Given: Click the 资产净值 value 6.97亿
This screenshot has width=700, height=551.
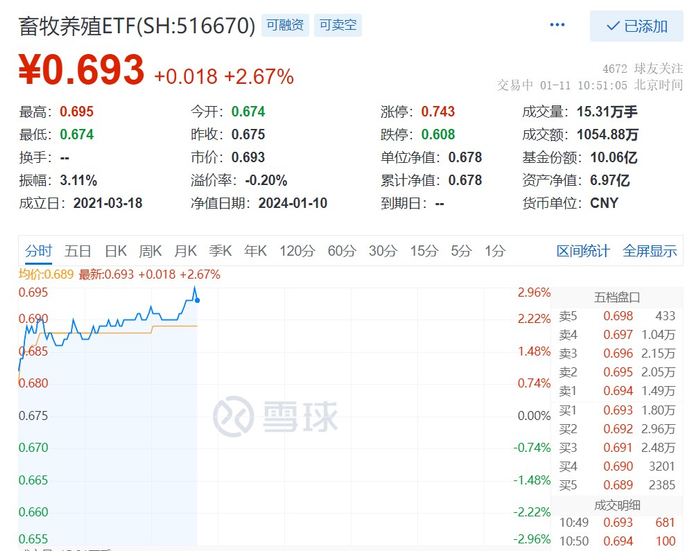Looking at the screenshot, I should pyautogui.click(x=610, y=180).
